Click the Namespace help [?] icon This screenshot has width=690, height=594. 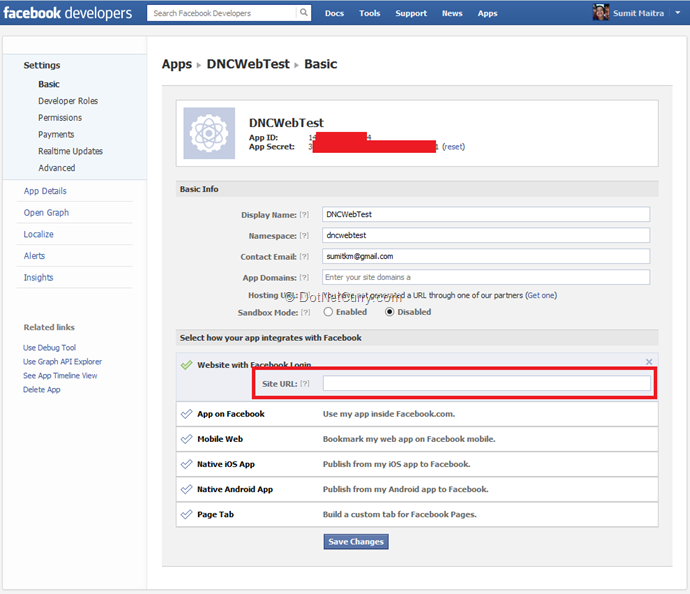pyautogui.click(x=304, y=236)
